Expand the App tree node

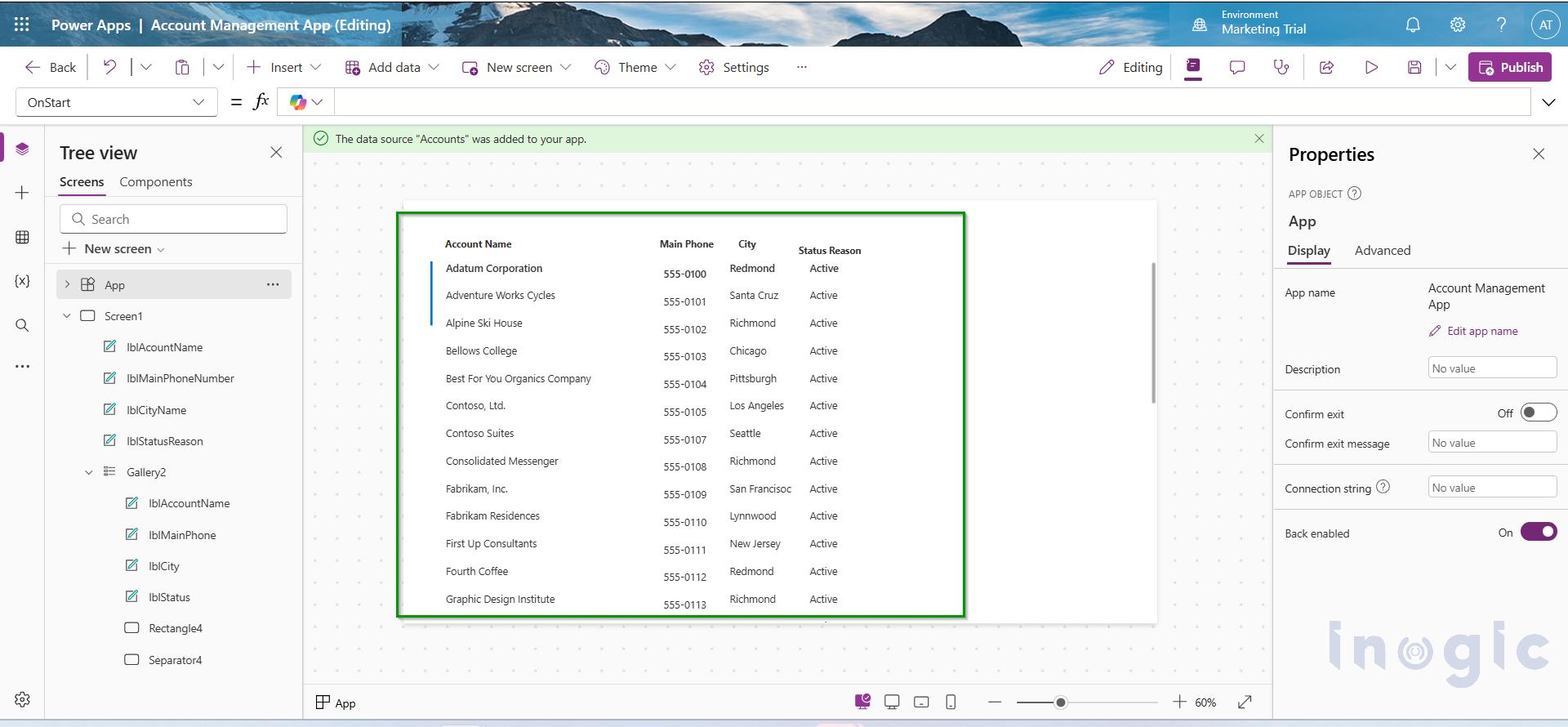(x=67, y=284)
